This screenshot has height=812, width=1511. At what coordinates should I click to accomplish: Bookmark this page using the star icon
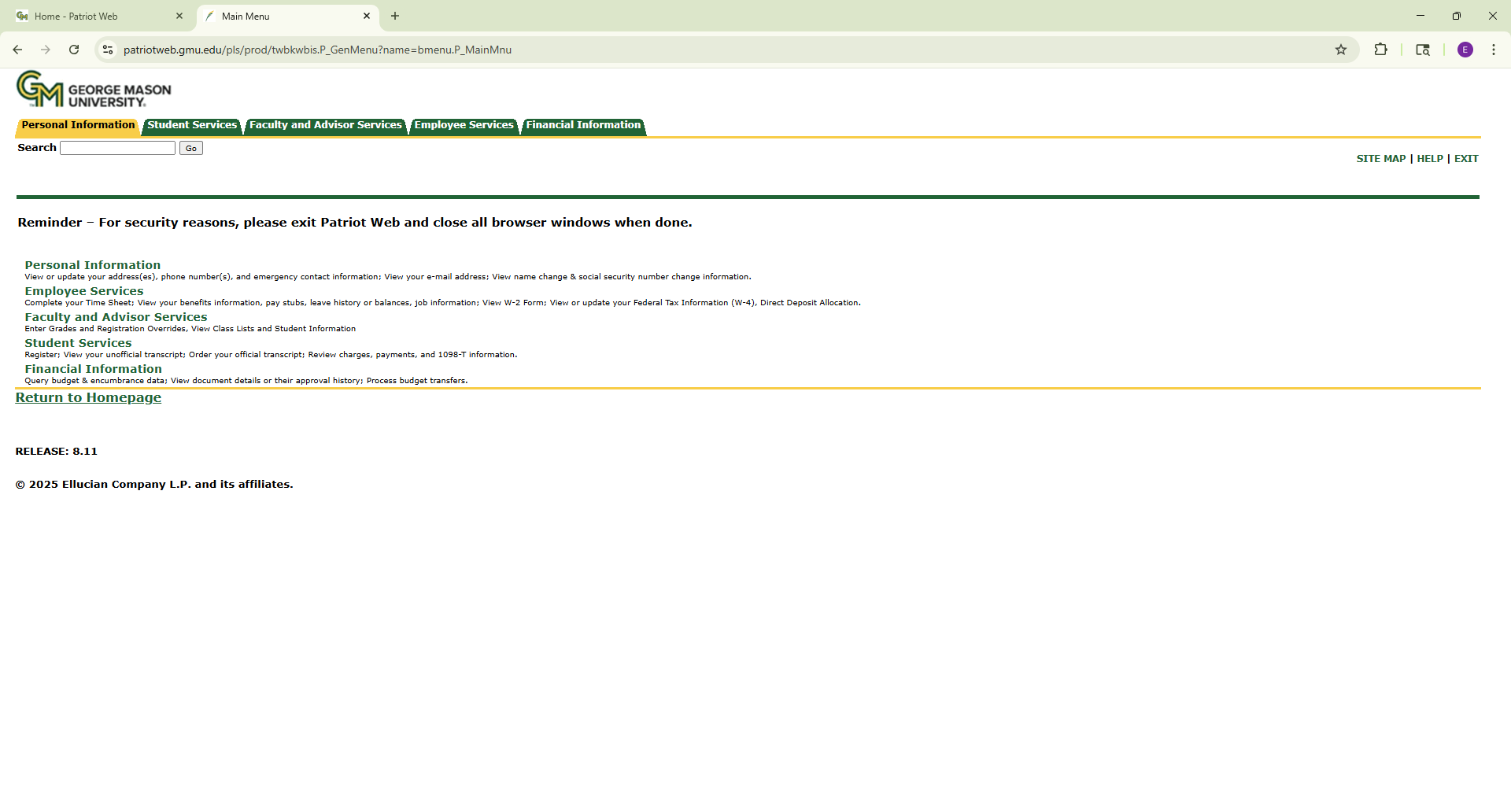1340,49
